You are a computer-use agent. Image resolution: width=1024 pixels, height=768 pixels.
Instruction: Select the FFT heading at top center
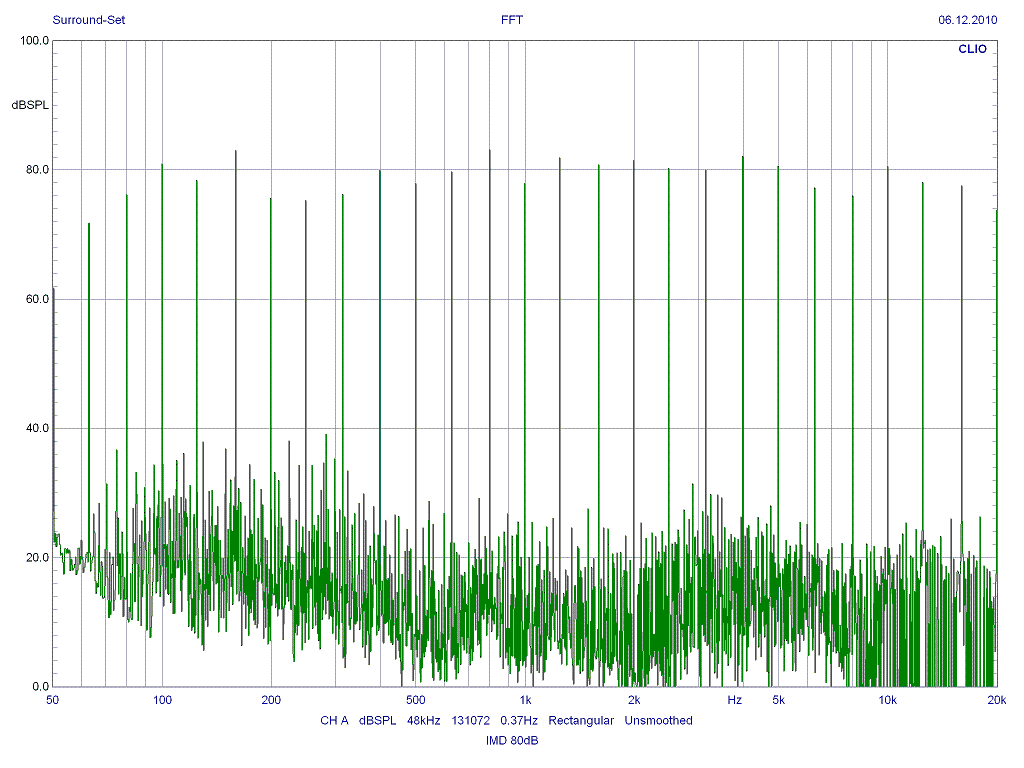click(x=512, y=20)
